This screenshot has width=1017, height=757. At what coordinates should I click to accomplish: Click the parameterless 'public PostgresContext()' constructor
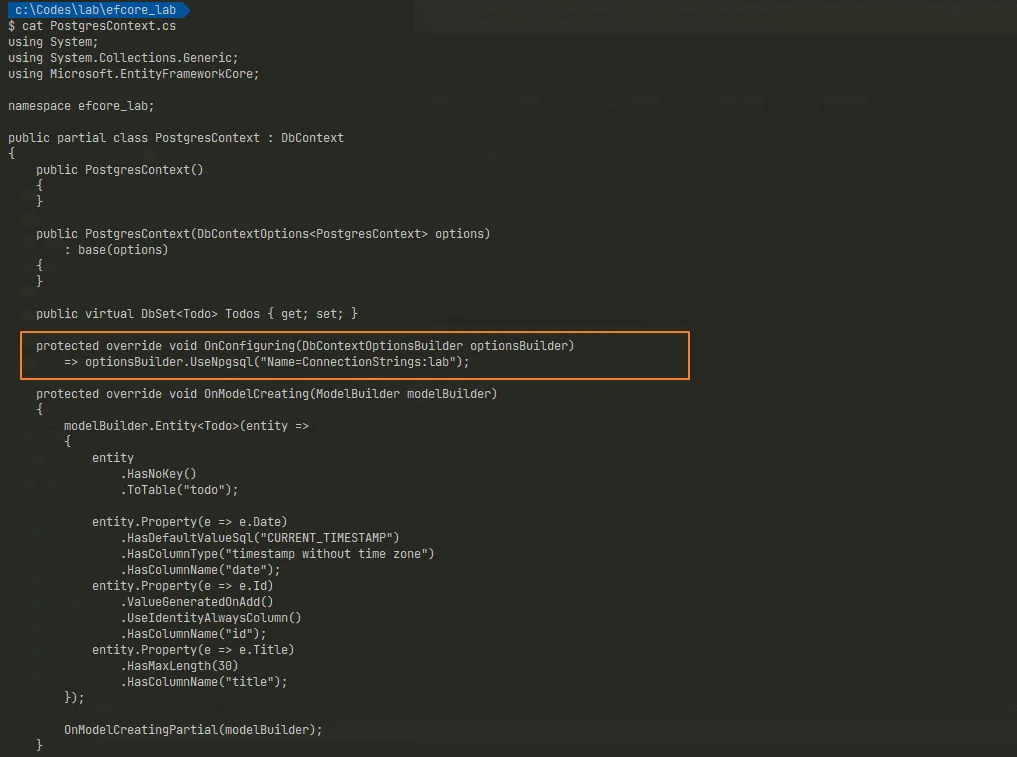coord(120,170)
